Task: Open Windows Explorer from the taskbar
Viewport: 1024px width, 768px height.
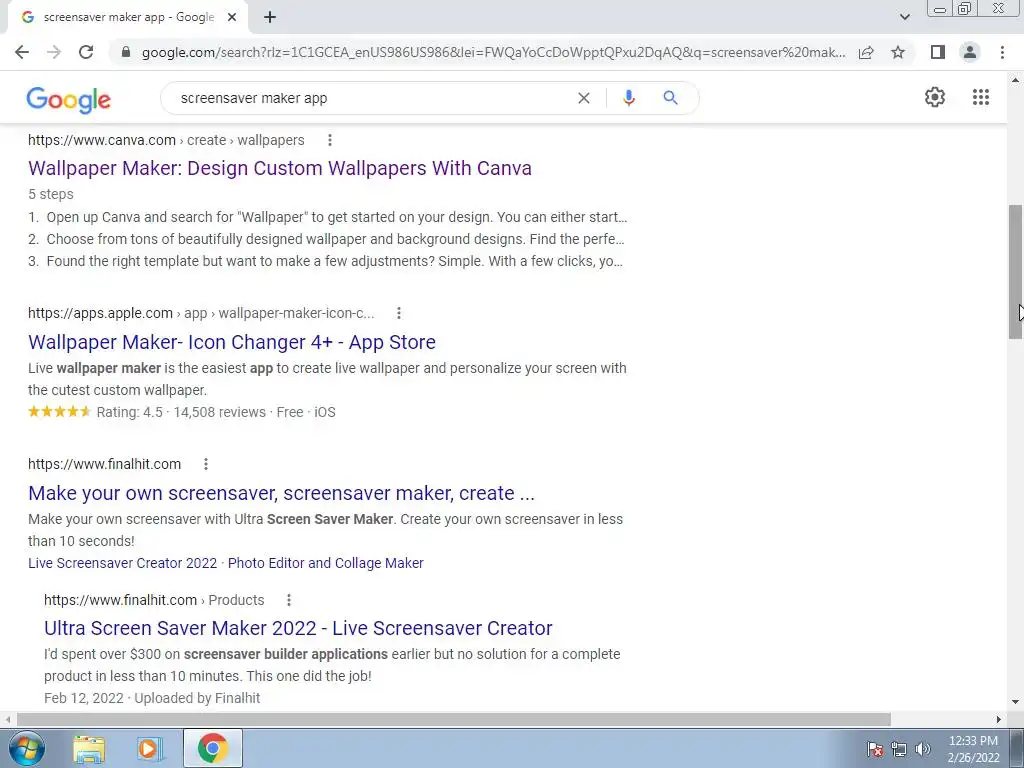Action: (89, 748)
